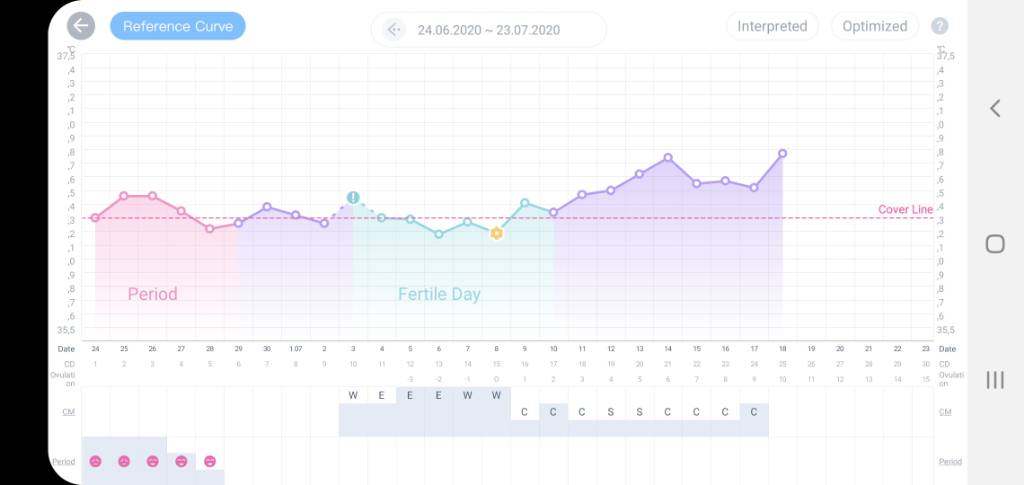Tap the period icon for date 24
Viewport: 1024px width, 485px height.
coord(95,461)
